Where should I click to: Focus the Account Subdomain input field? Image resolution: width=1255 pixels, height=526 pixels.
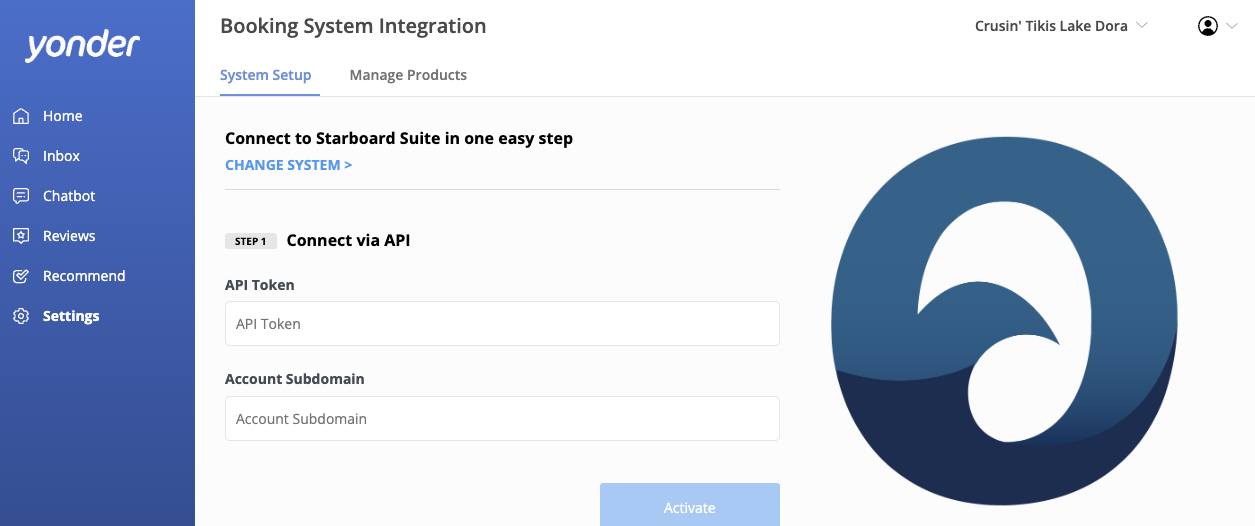pyautogui.click(x=502, y=419)
